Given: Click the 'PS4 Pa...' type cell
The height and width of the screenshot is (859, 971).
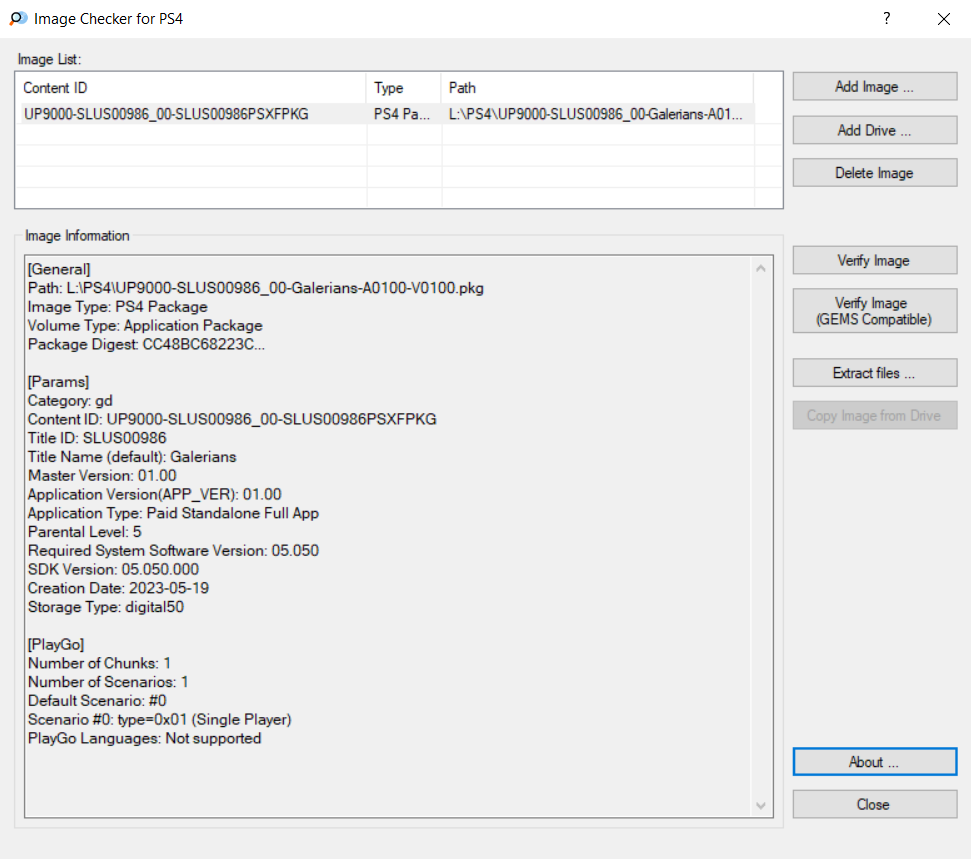Looking at the screenshot, I should 403,114.
